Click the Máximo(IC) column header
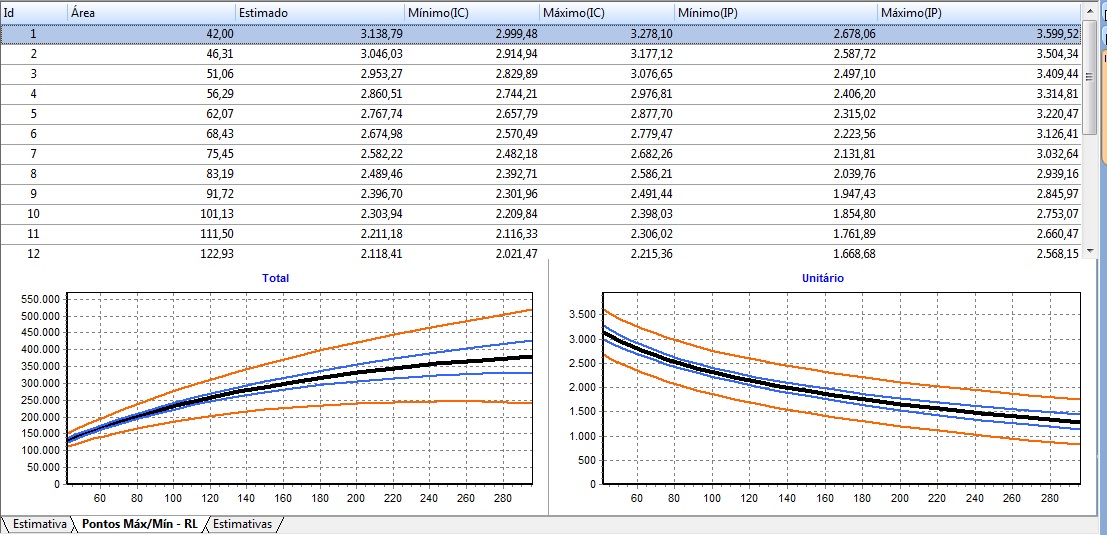Viewport: 1107px width, 535px height. [607, 13]
